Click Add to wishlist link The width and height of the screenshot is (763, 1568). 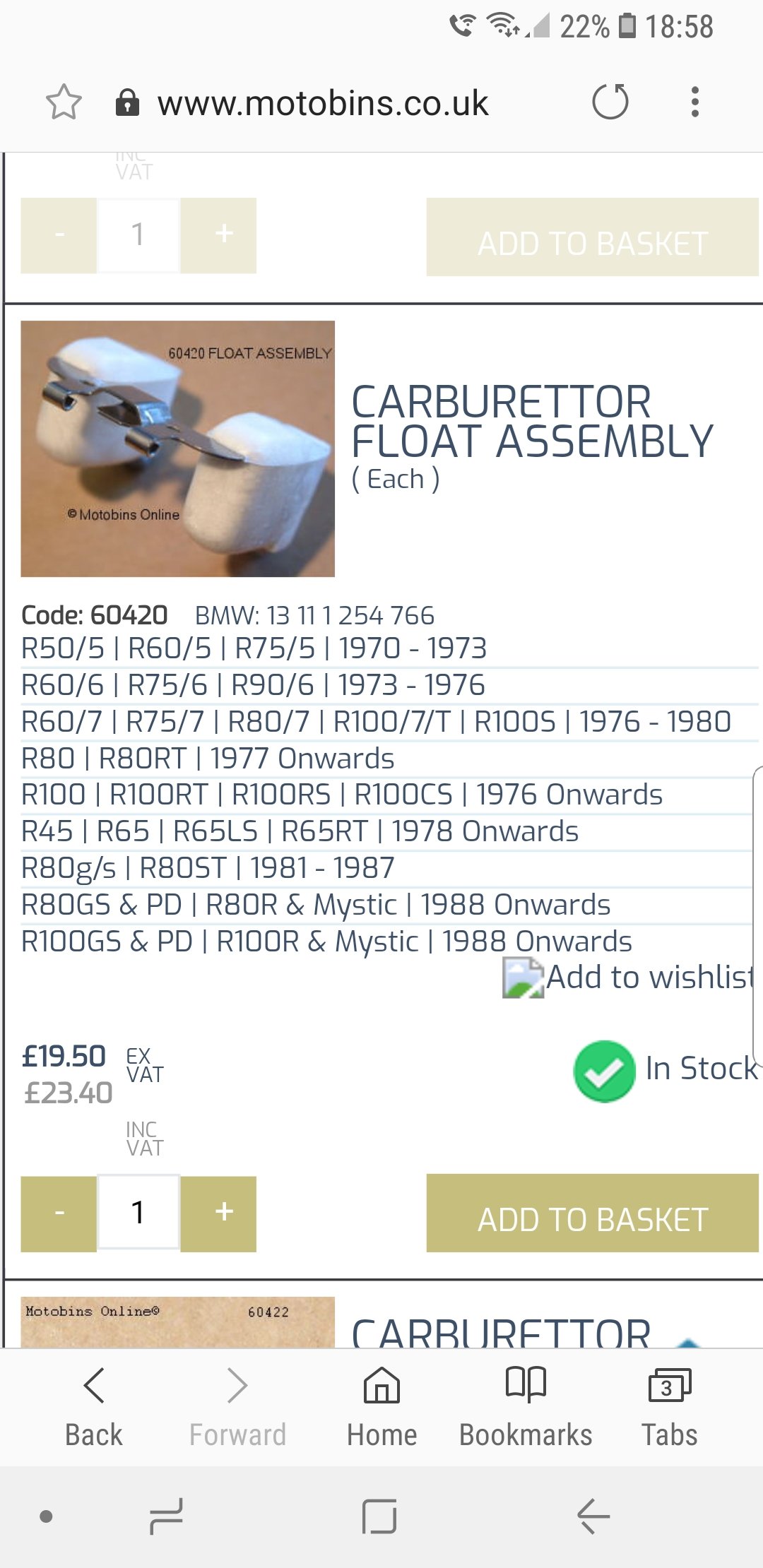click(649, 978)
